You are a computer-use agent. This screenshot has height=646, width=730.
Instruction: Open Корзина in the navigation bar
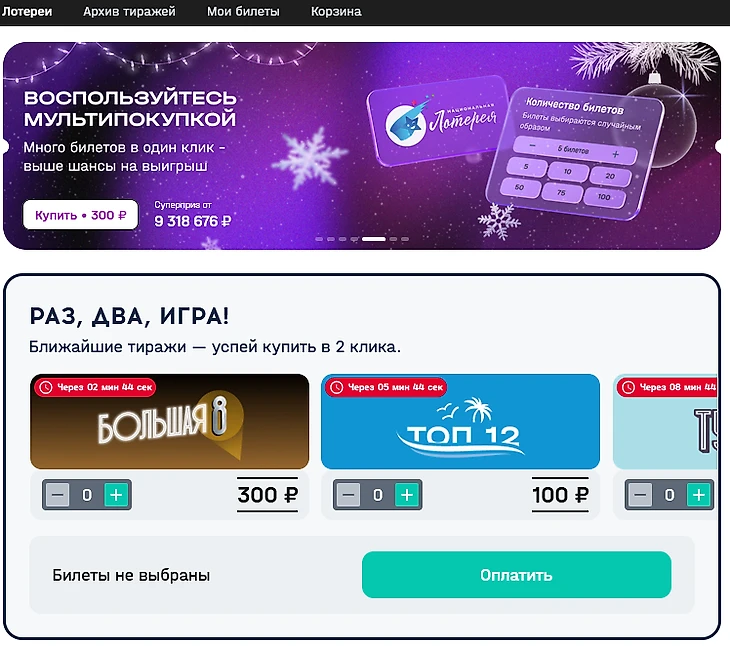coord(336,12)
